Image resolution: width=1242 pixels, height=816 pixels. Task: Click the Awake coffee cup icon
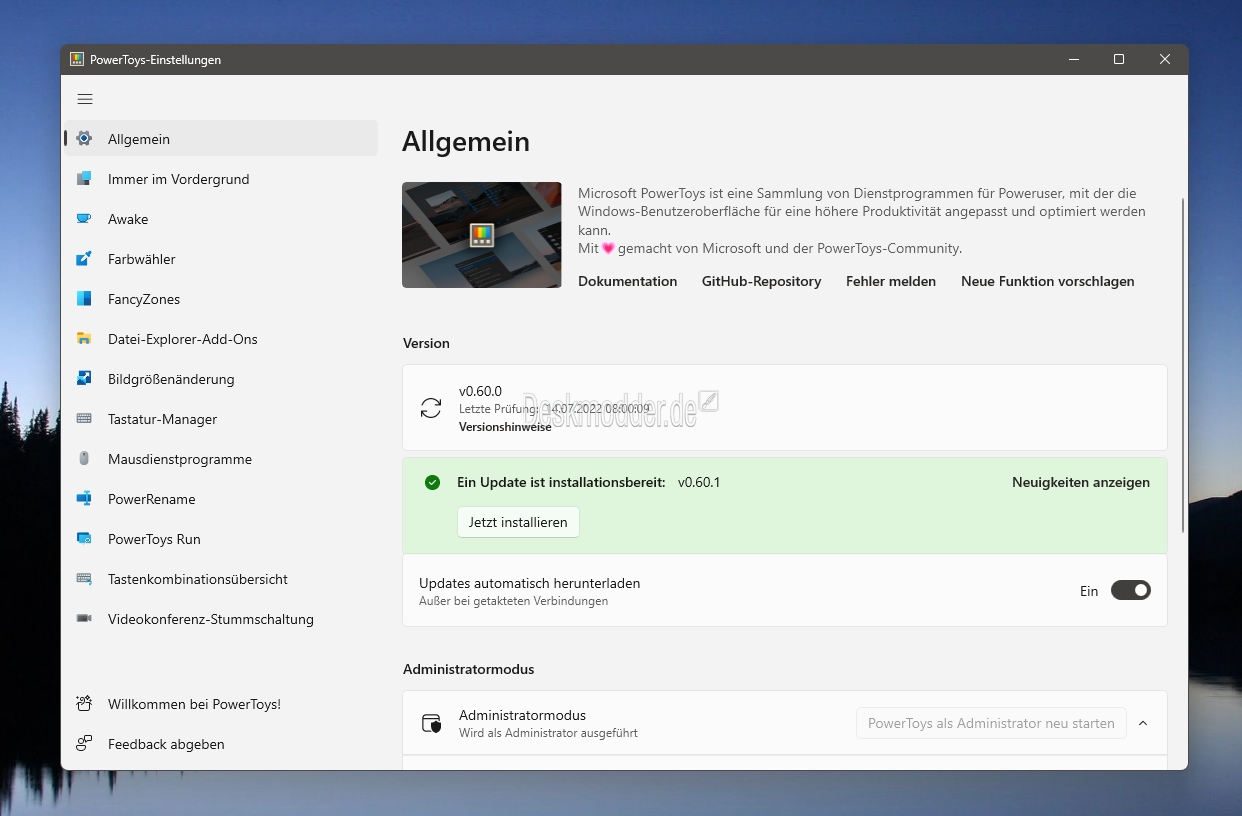[84, 219]
